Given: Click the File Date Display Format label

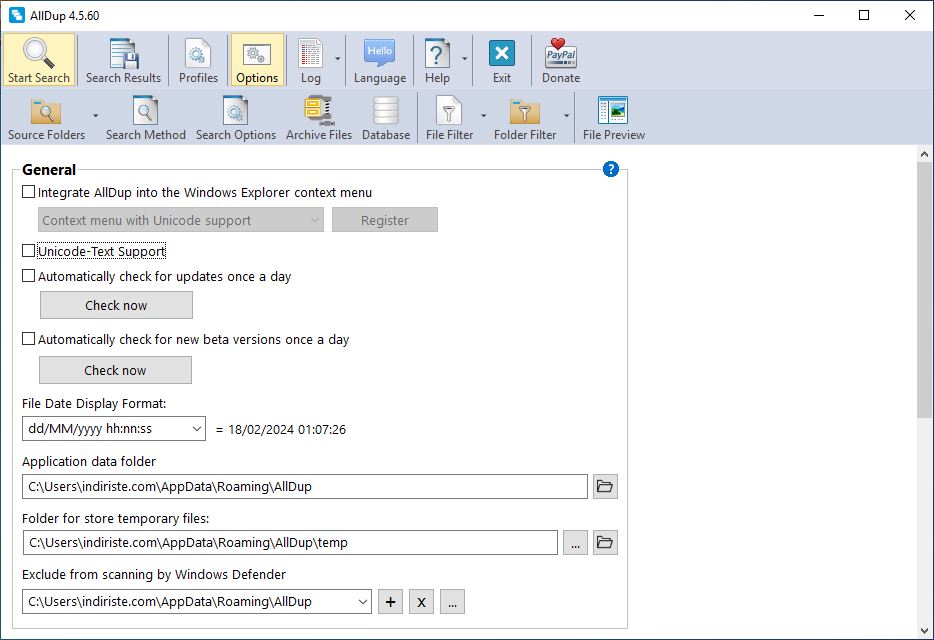Looking at the screenshot, I should pos(94,403).
